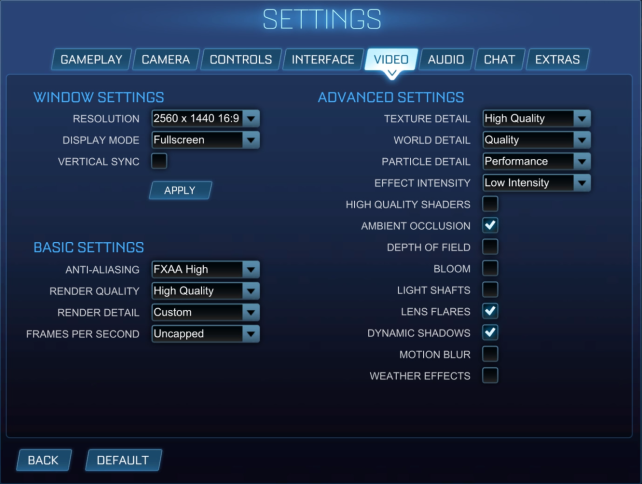Uncheck the Lens Flares option
Viewport: 642px width, 484px height.
coord(490,311)
